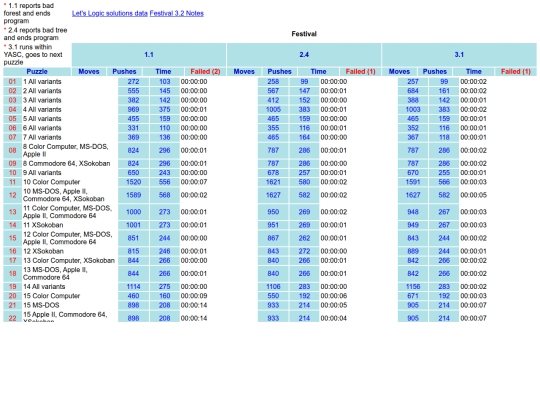Click time 00:00:05 in row 21
This screenshot has width=540, height=405.
point(334,305)
